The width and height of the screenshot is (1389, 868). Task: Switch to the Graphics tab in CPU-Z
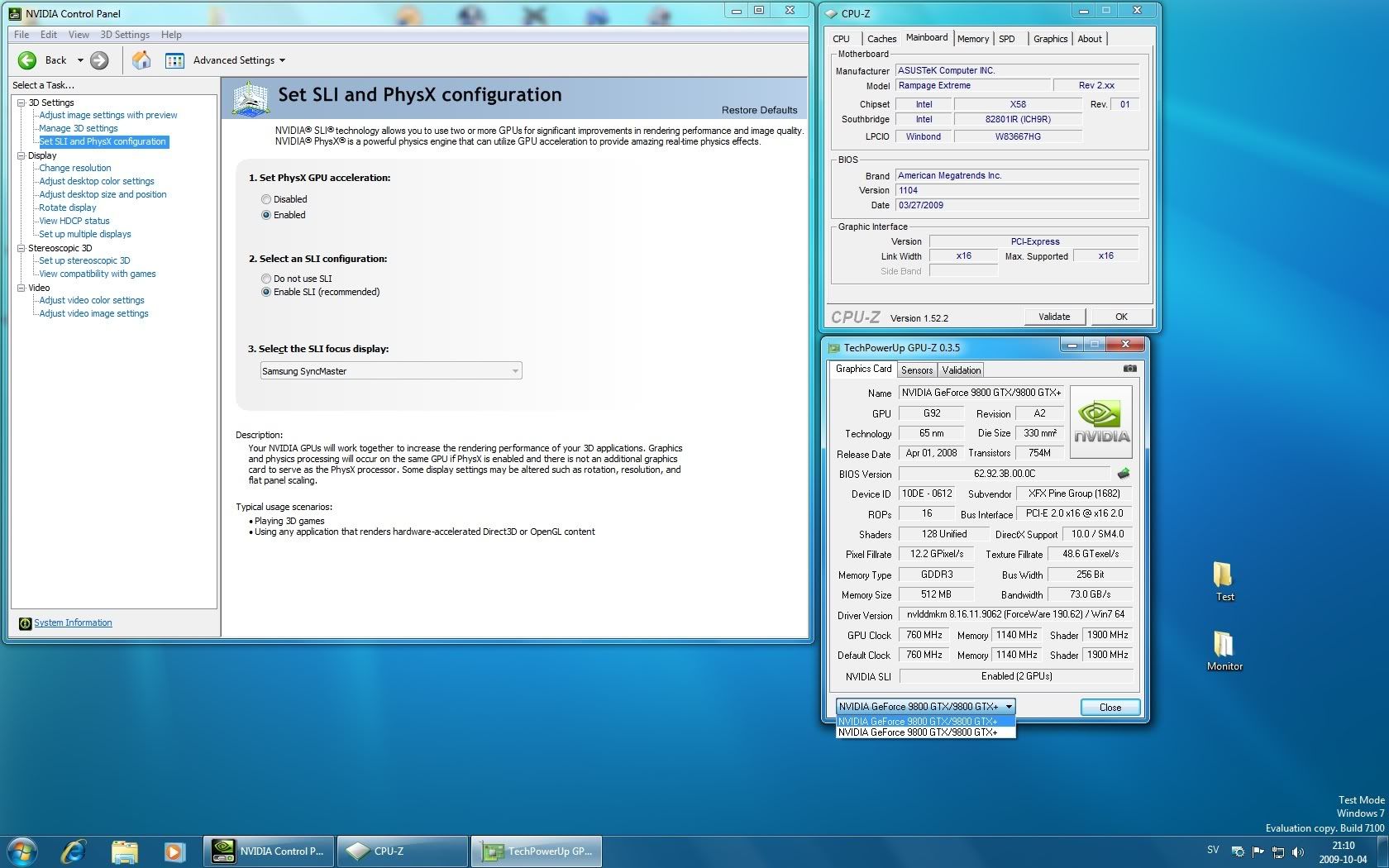click(1050, 39)
